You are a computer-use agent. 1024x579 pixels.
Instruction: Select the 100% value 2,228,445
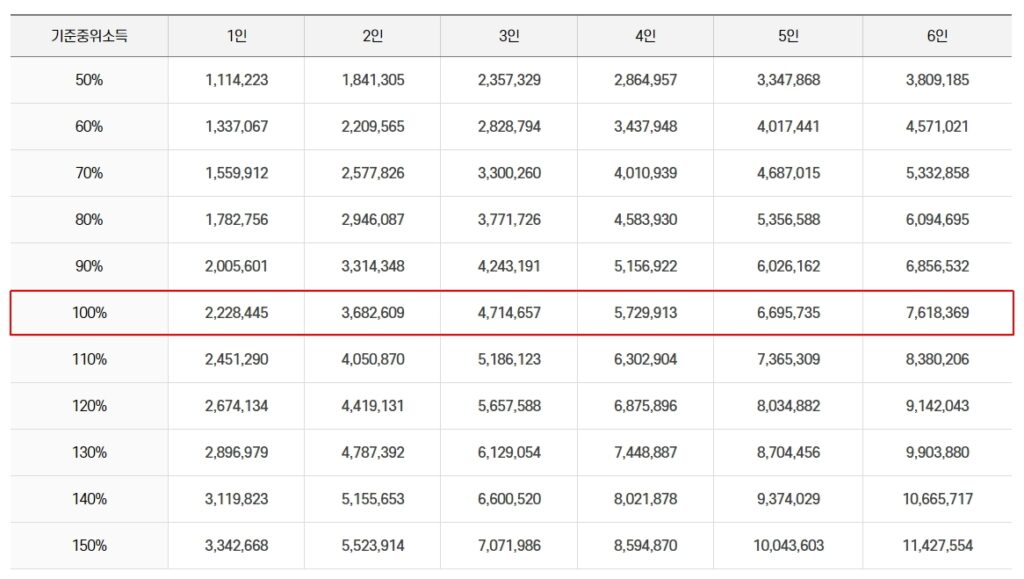pyautogui.click(x=236, y=313)
